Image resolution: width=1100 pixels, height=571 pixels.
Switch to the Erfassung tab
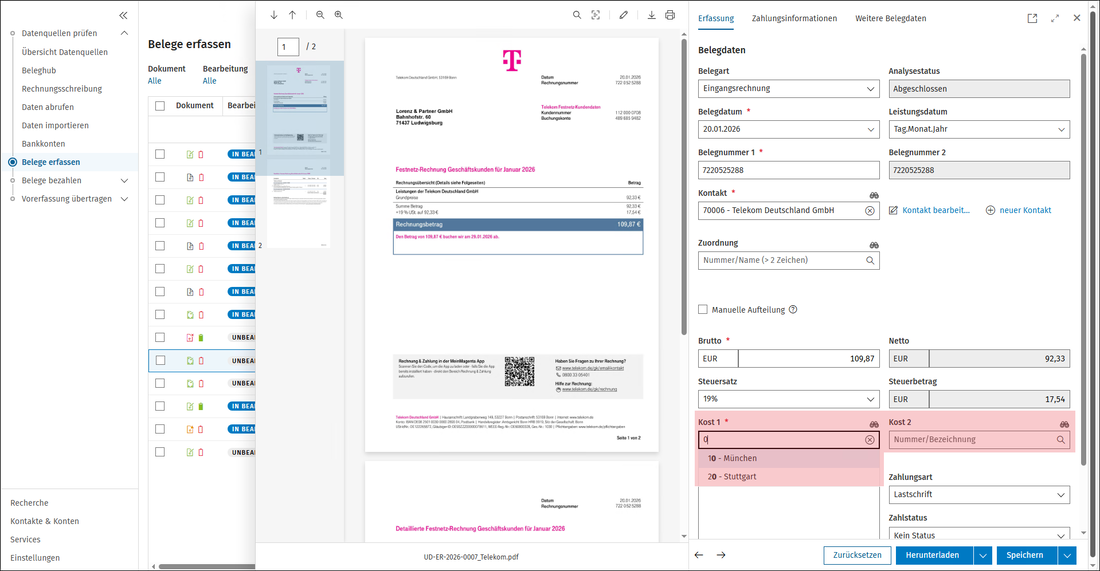[x=716, y=18]
